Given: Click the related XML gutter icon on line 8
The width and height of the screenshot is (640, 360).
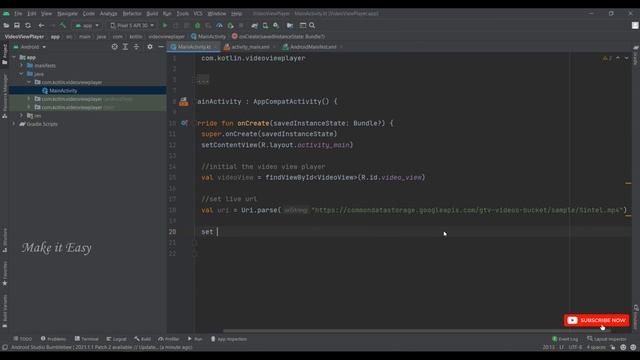Looking at the screenshot, I should [x=184, y=102].
